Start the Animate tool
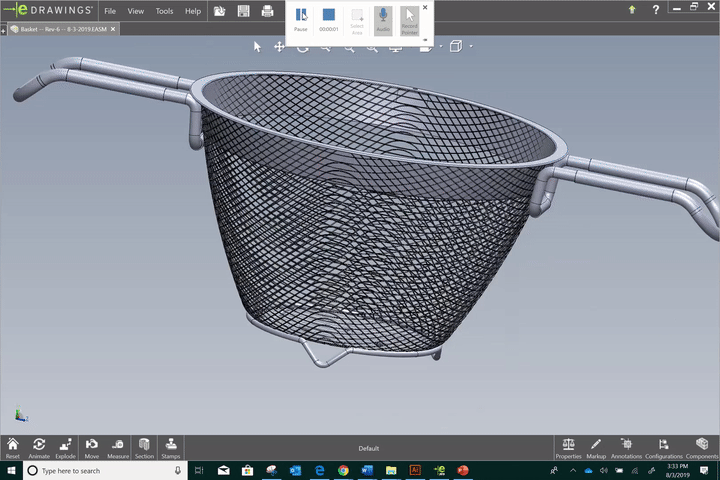720x480 pixels. (x=39, y=446)
